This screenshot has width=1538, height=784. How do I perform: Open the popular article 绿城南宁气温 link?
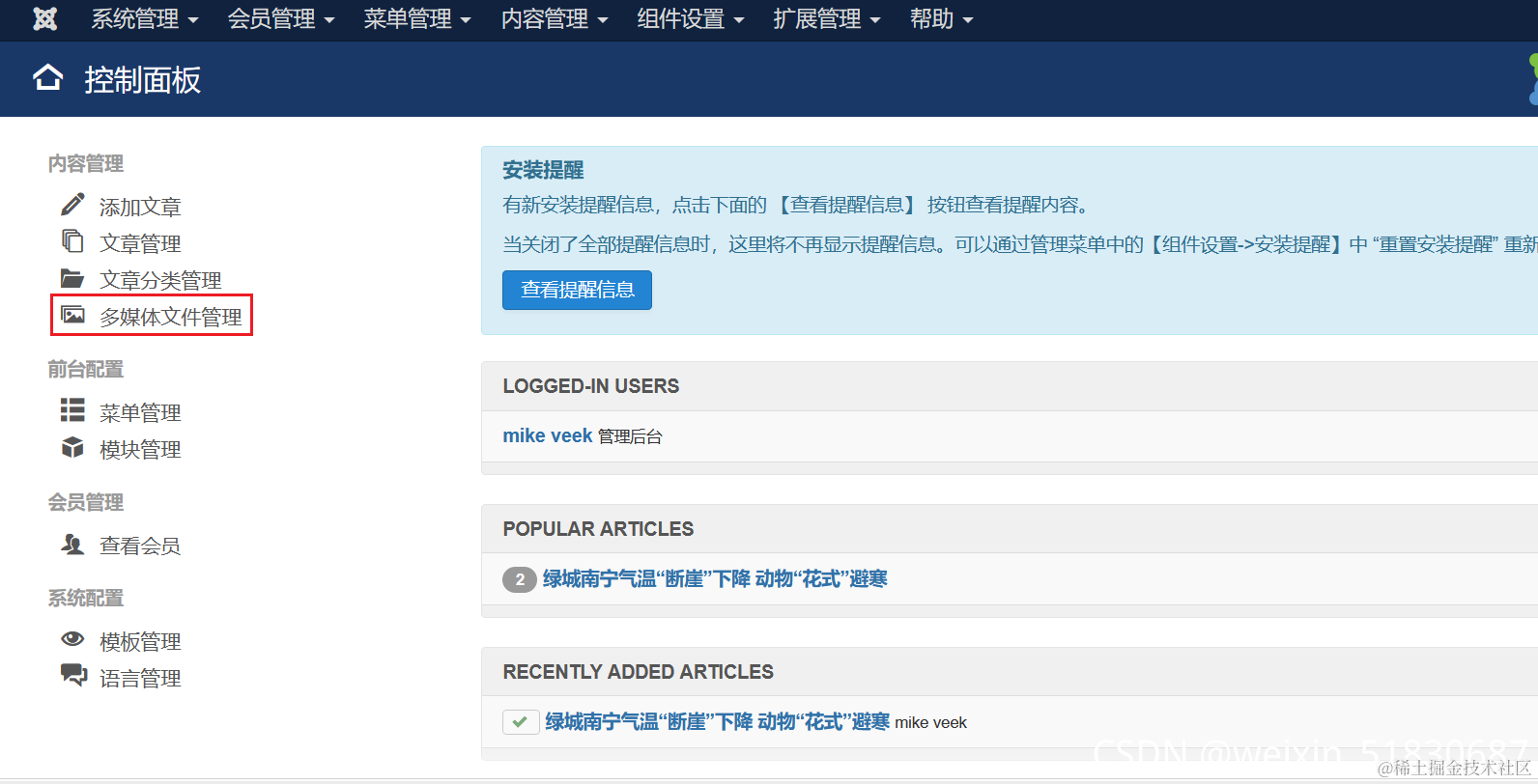(715, 578)
